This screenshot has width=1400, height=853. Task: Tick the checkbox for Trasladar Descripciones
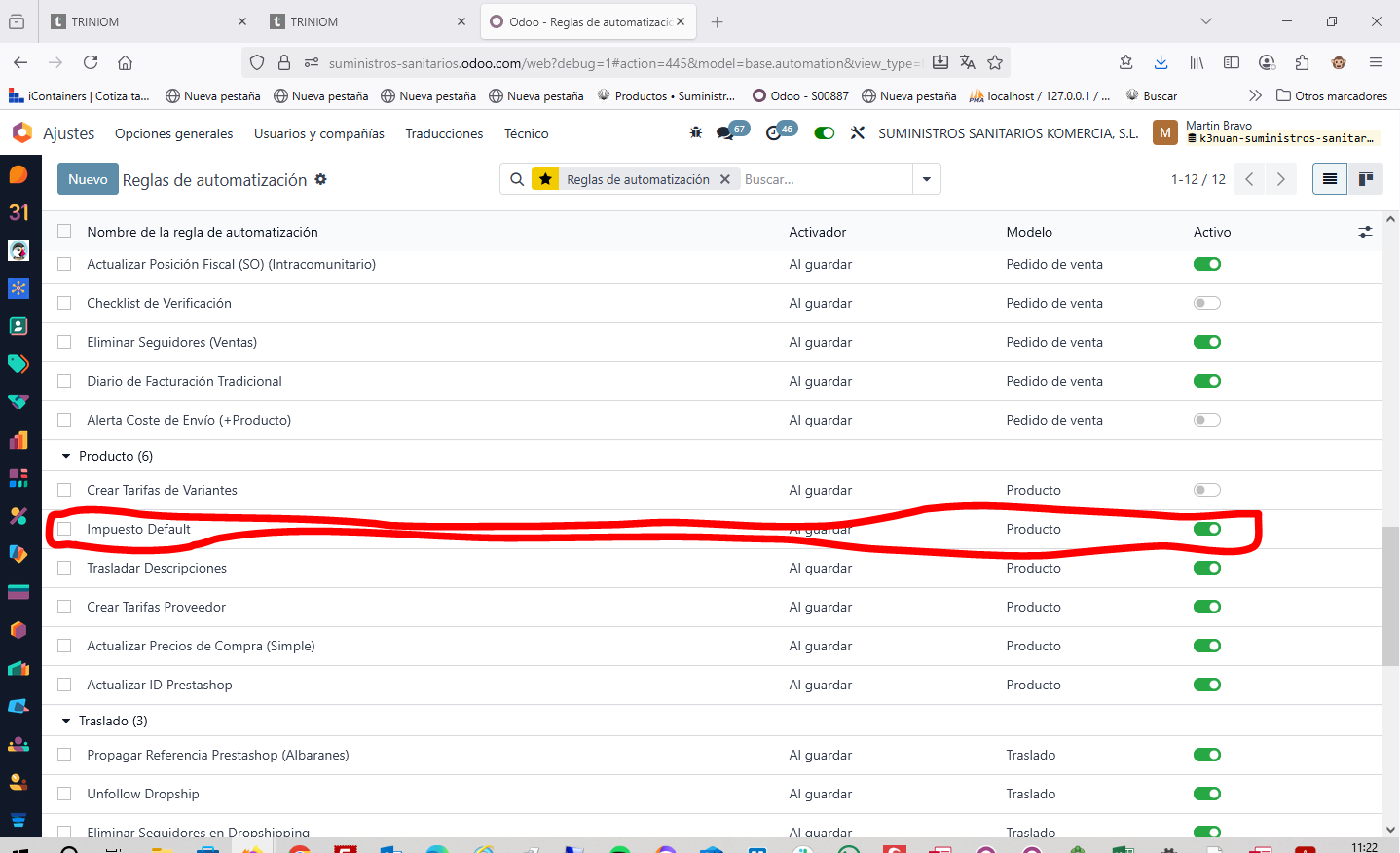[x=64, y=568]
